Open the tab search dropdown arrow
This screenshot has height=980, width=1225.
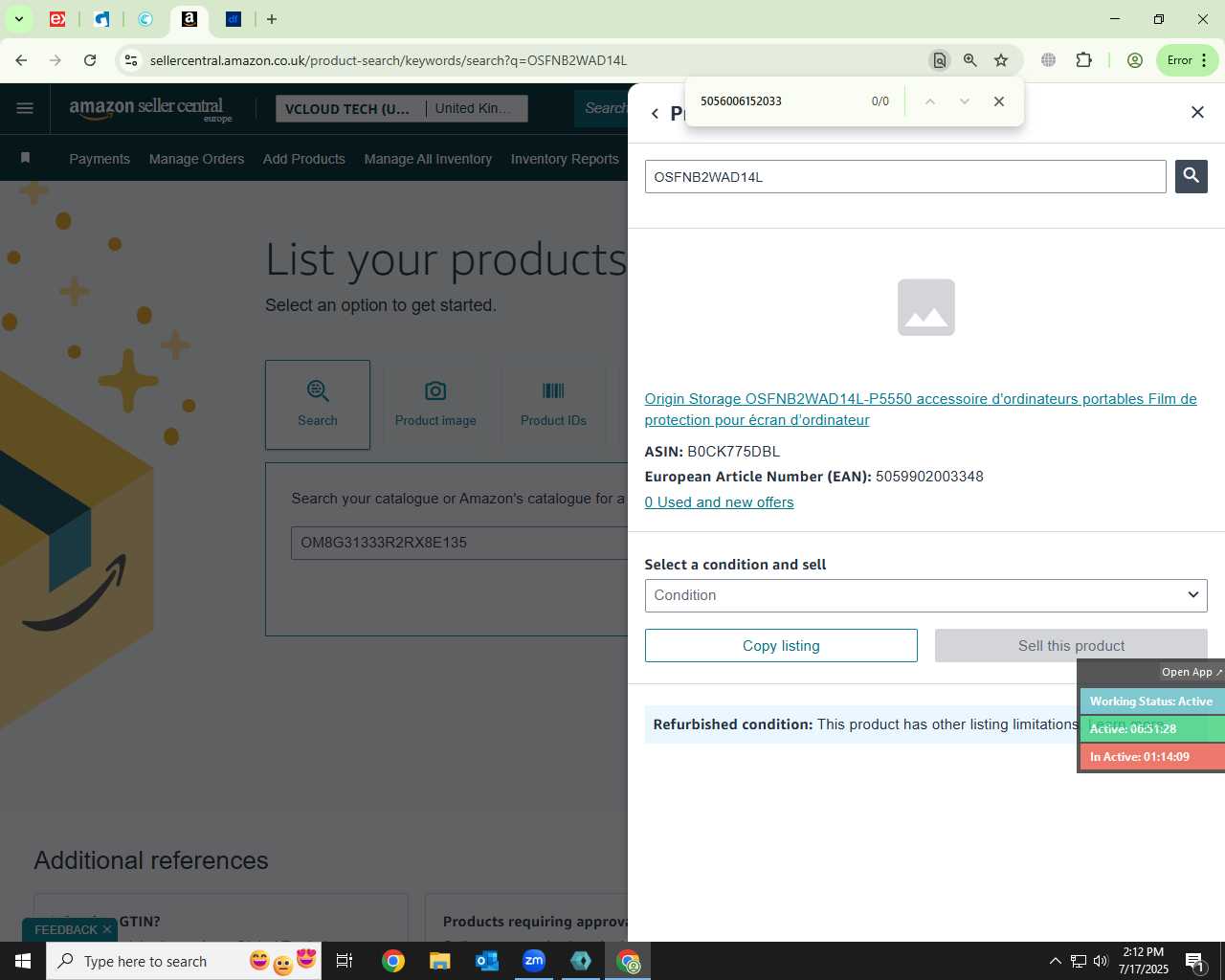18,19
